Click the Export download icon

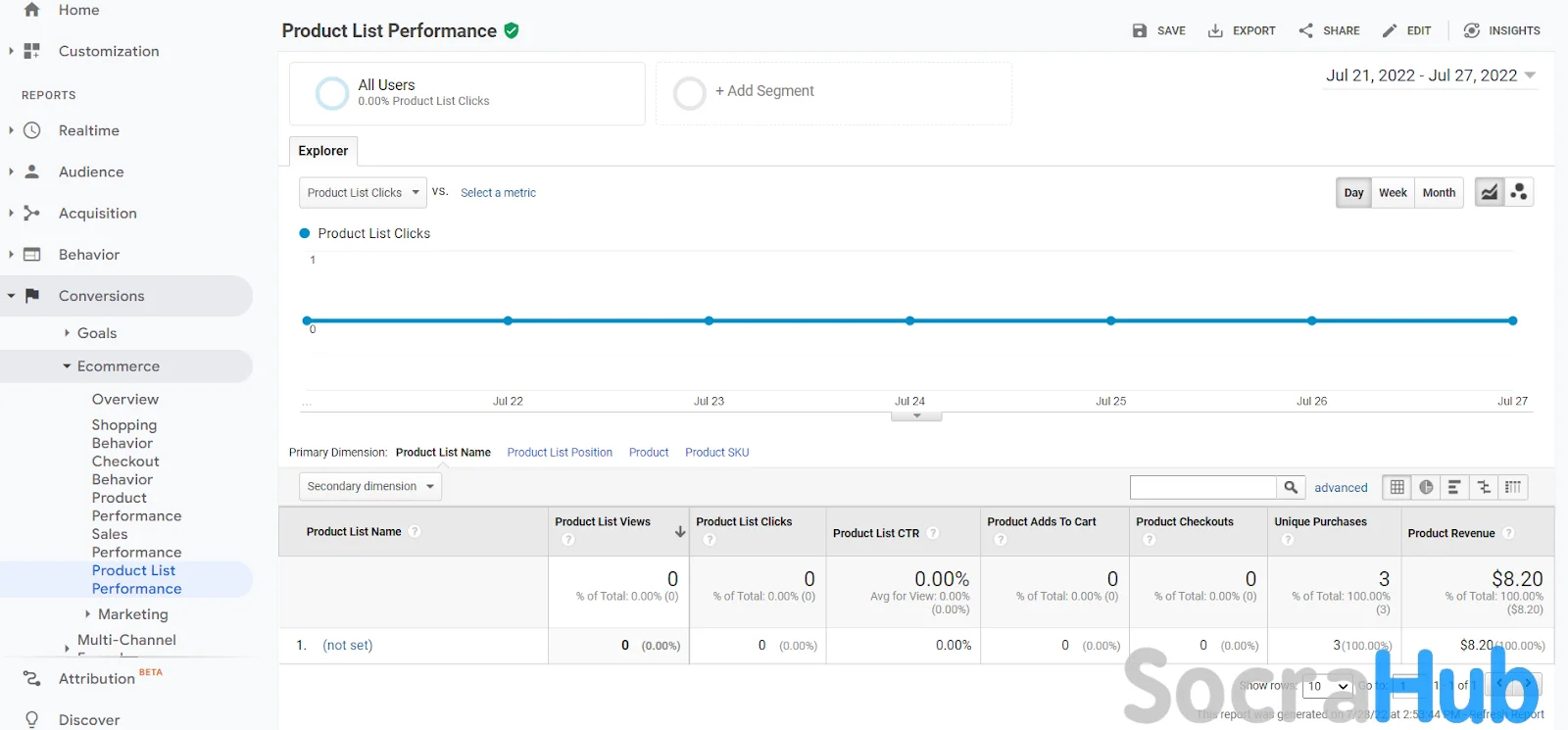coord(1215,30)
